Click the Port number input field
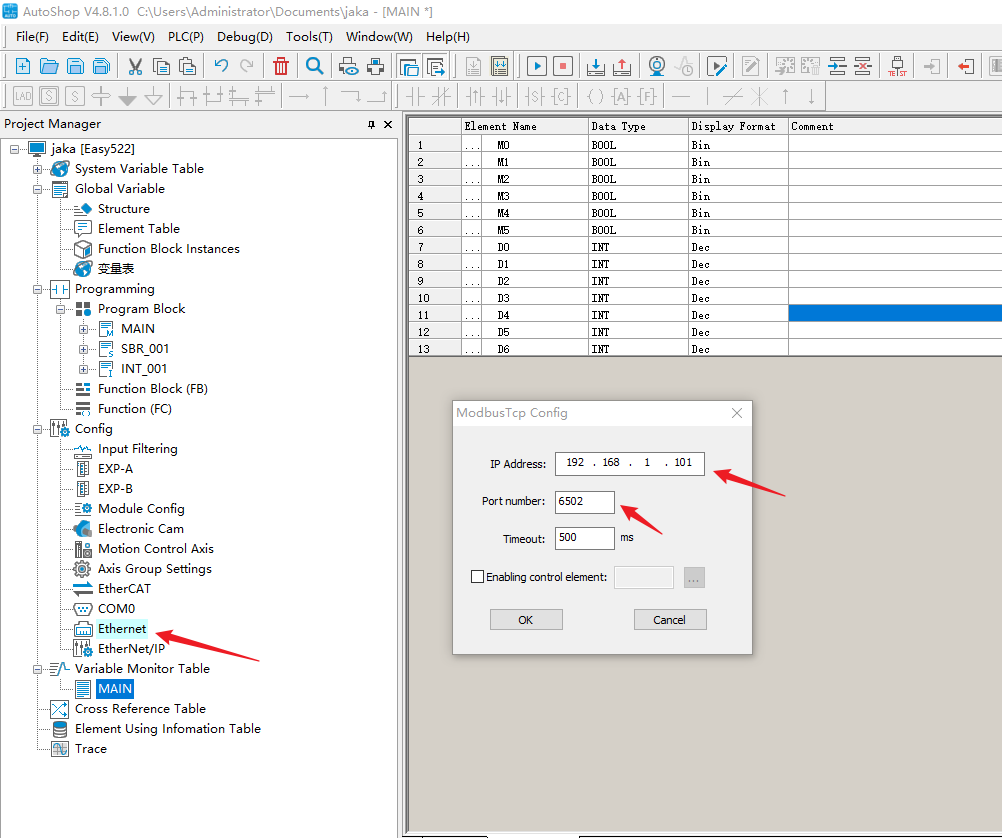The width and height of the screenshot is (1002, 838). point(585,502)
